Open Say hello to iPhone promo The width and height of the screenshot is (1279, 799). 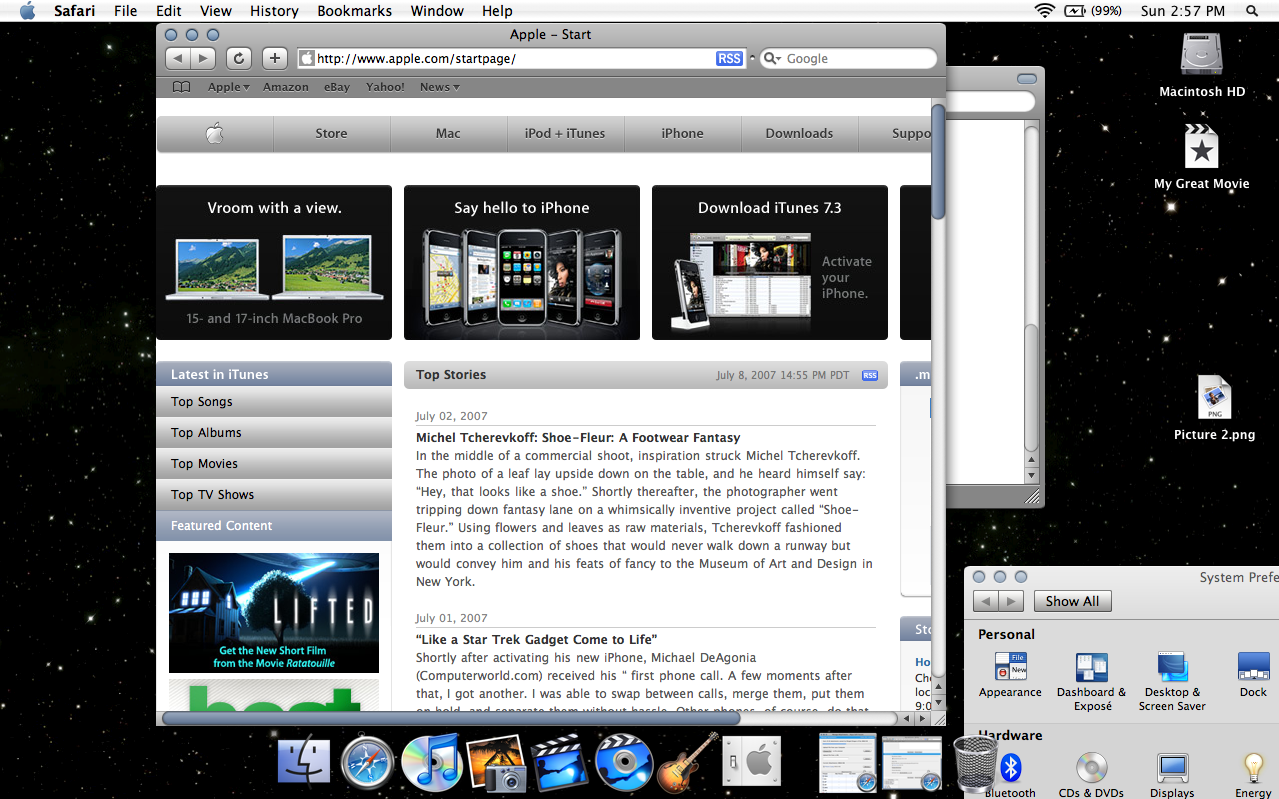tap(522, 262)
